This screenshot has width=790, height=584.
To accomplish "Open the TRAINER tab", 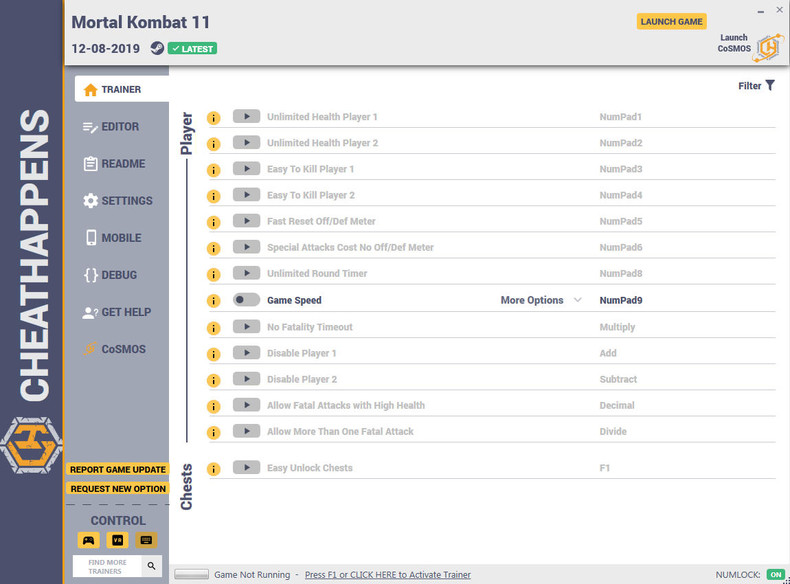I will [x=121, y=89].
